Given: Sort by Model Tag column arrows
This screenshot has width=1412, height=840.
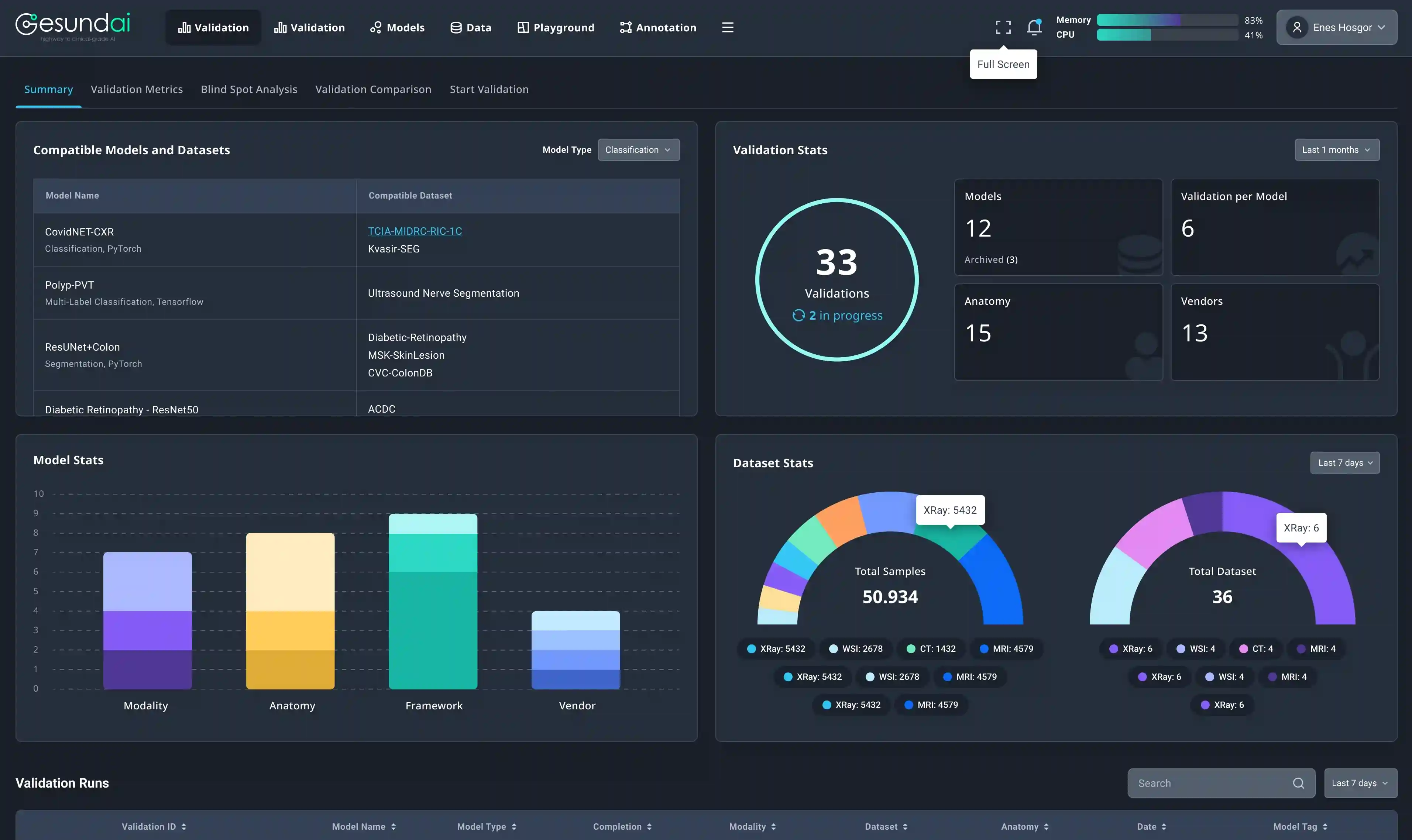Looking at the screenshot, I should (x=1325, y=826).
